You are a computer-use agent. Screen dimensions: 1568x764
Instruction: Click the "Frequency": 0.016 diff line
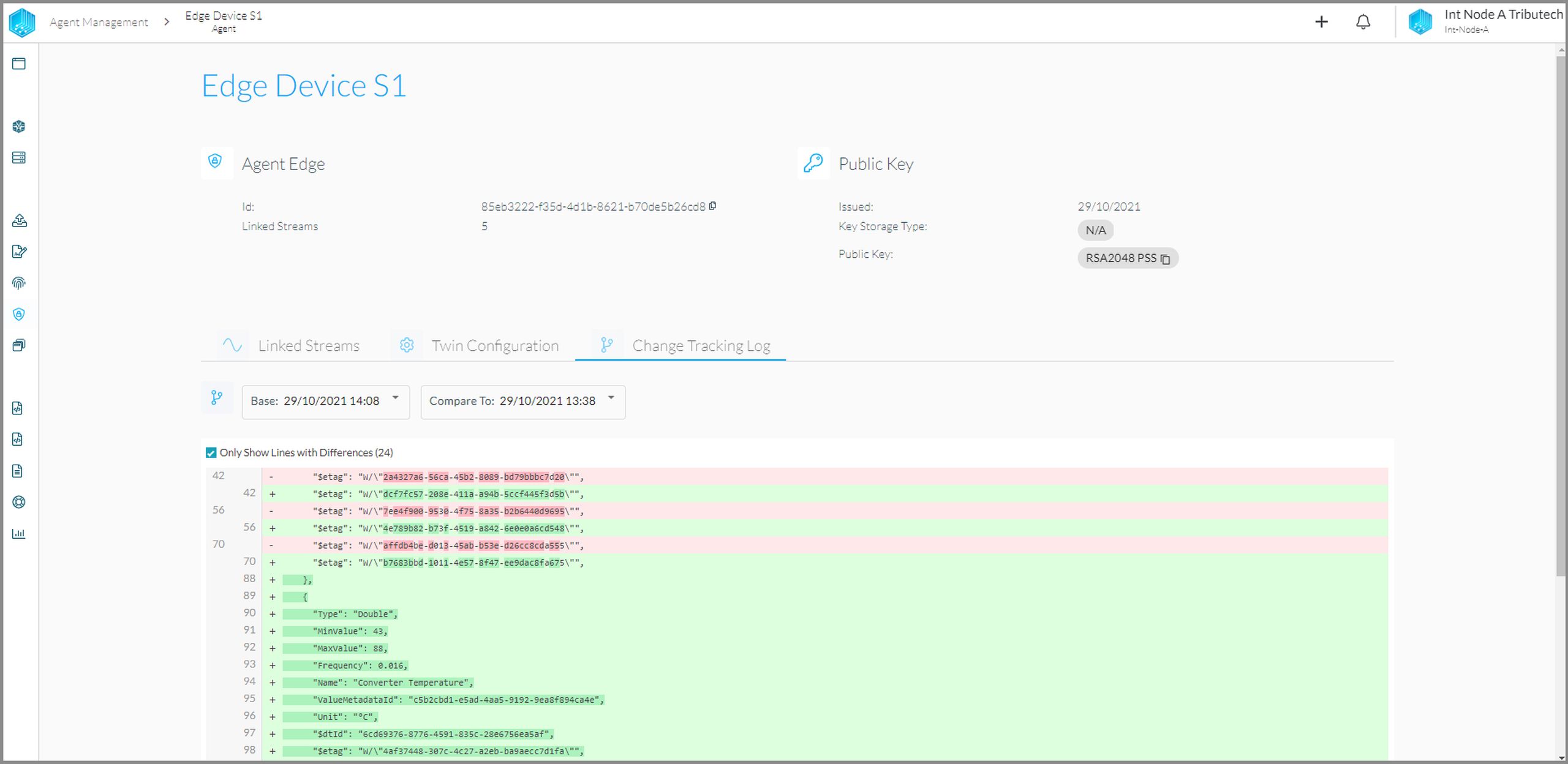pyautogui.click(x=796, y=665)
